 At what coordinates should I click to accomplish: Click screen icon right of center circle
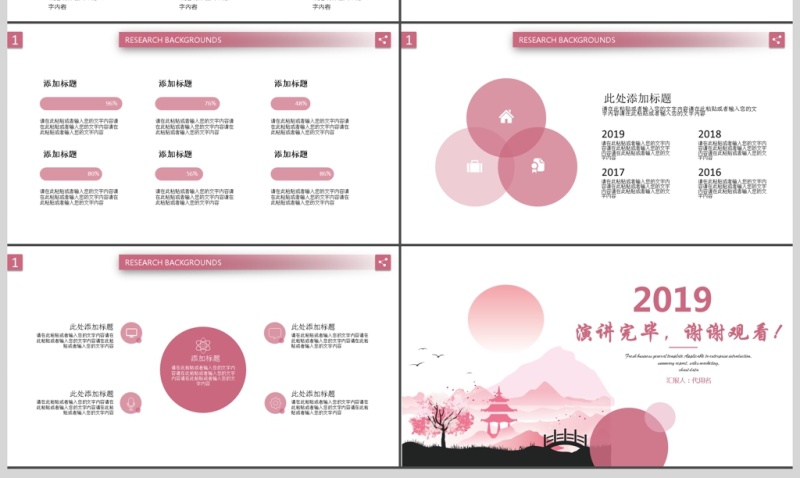(x=275, y=333)
